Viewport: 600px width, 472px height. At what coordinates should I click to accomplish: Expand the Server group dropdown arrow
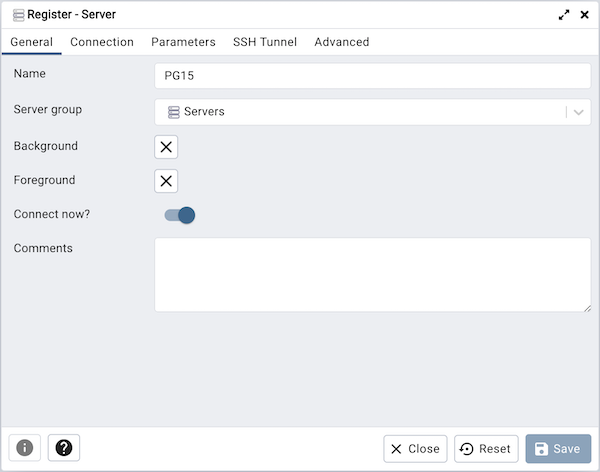point(579,112)
